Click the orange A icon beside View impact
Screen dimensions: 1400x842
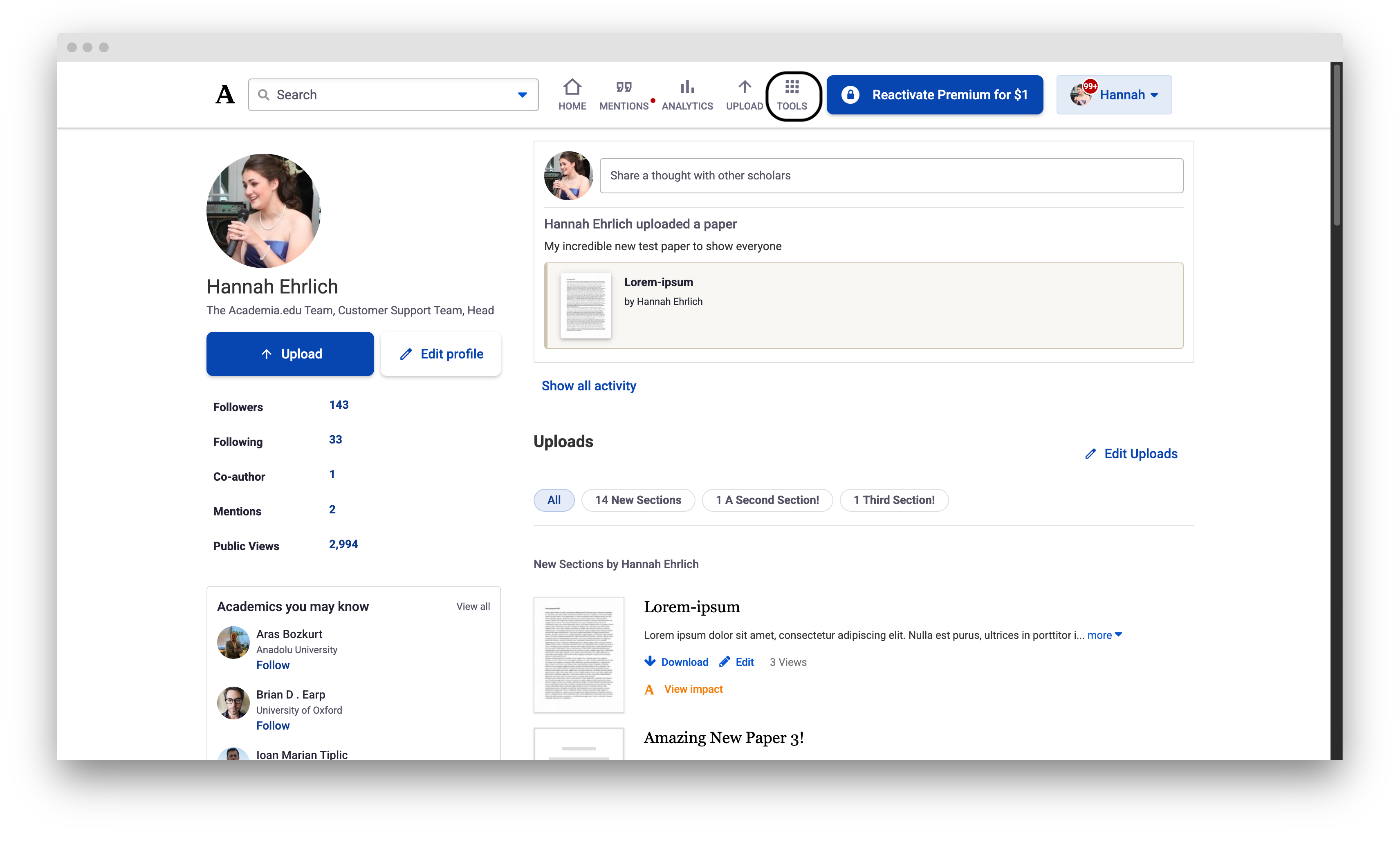coord(649,690)
